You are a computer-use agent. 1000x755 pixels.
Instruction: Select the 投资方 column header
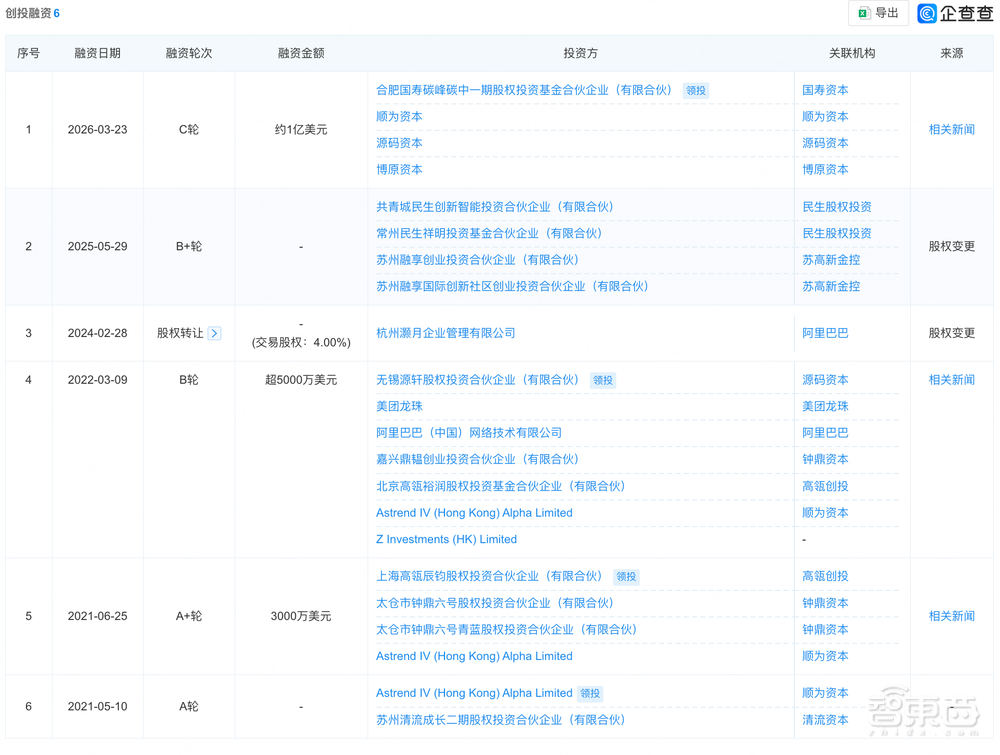(x=580, y=53)
